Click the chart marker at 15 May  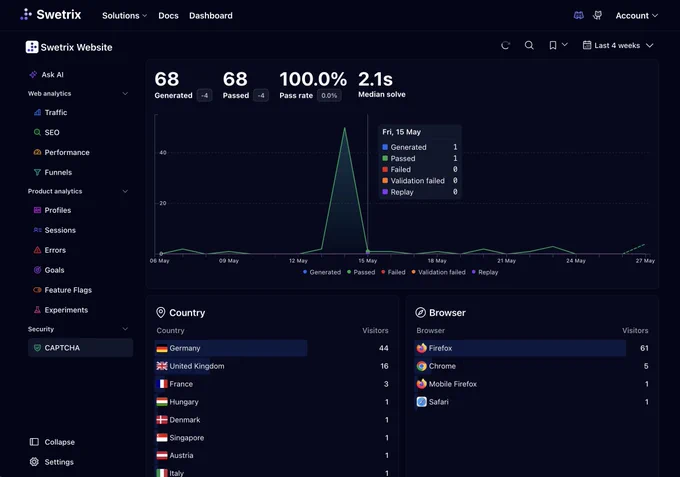pyautogui.click(x=368, y=252)
